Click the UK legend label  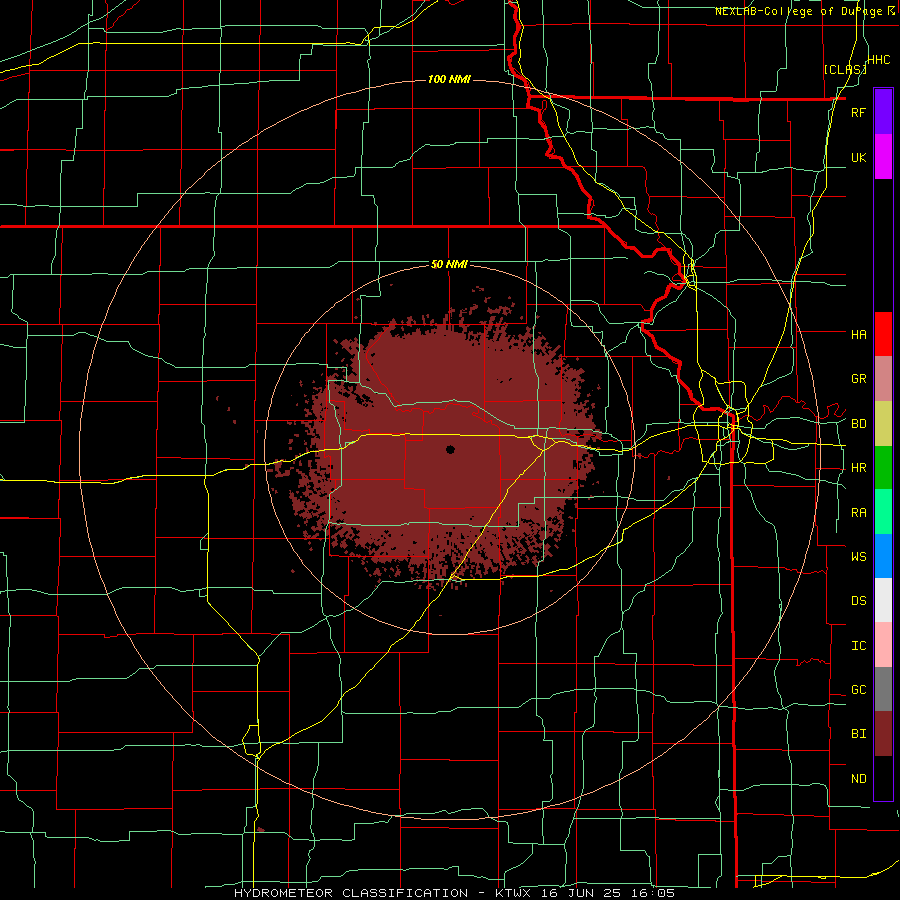click(858, 157)
